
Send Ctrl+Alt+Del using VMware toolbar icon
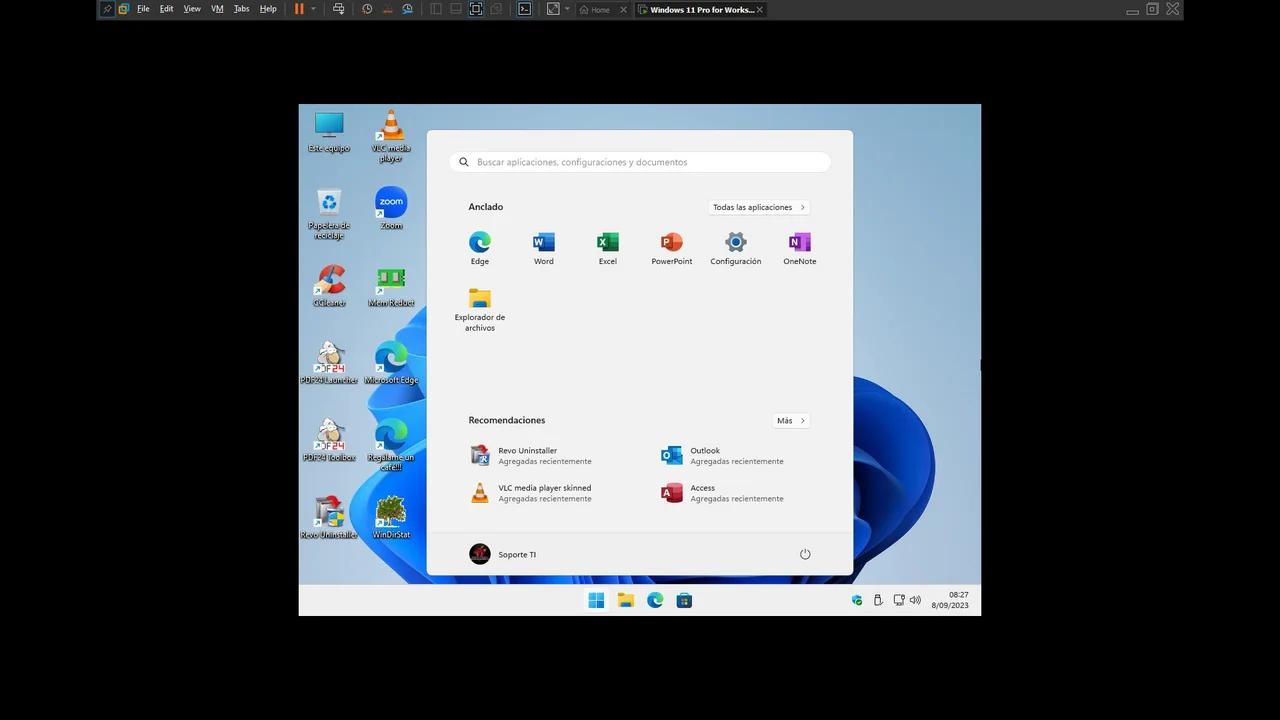click(339, 8)
